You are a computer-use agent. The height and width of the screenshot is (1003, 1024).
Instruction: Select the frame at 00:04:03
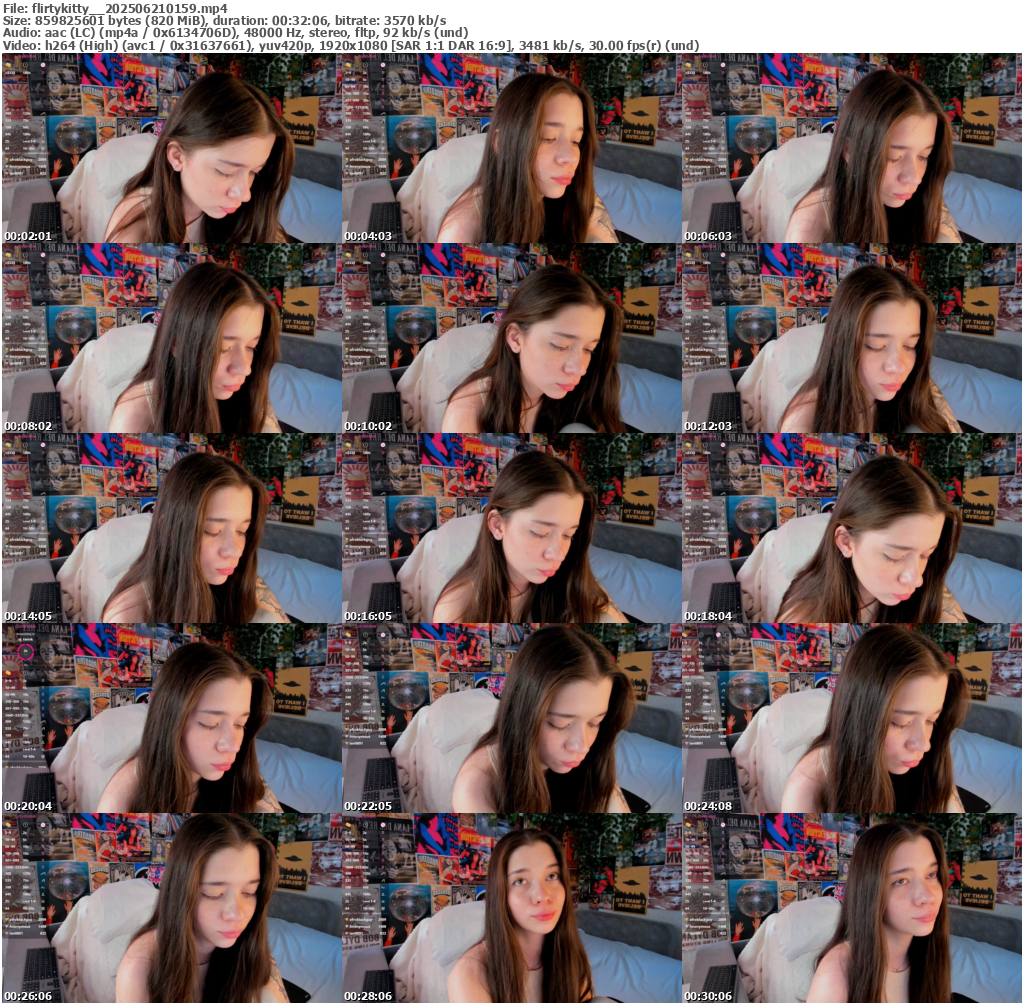(511, 148)
